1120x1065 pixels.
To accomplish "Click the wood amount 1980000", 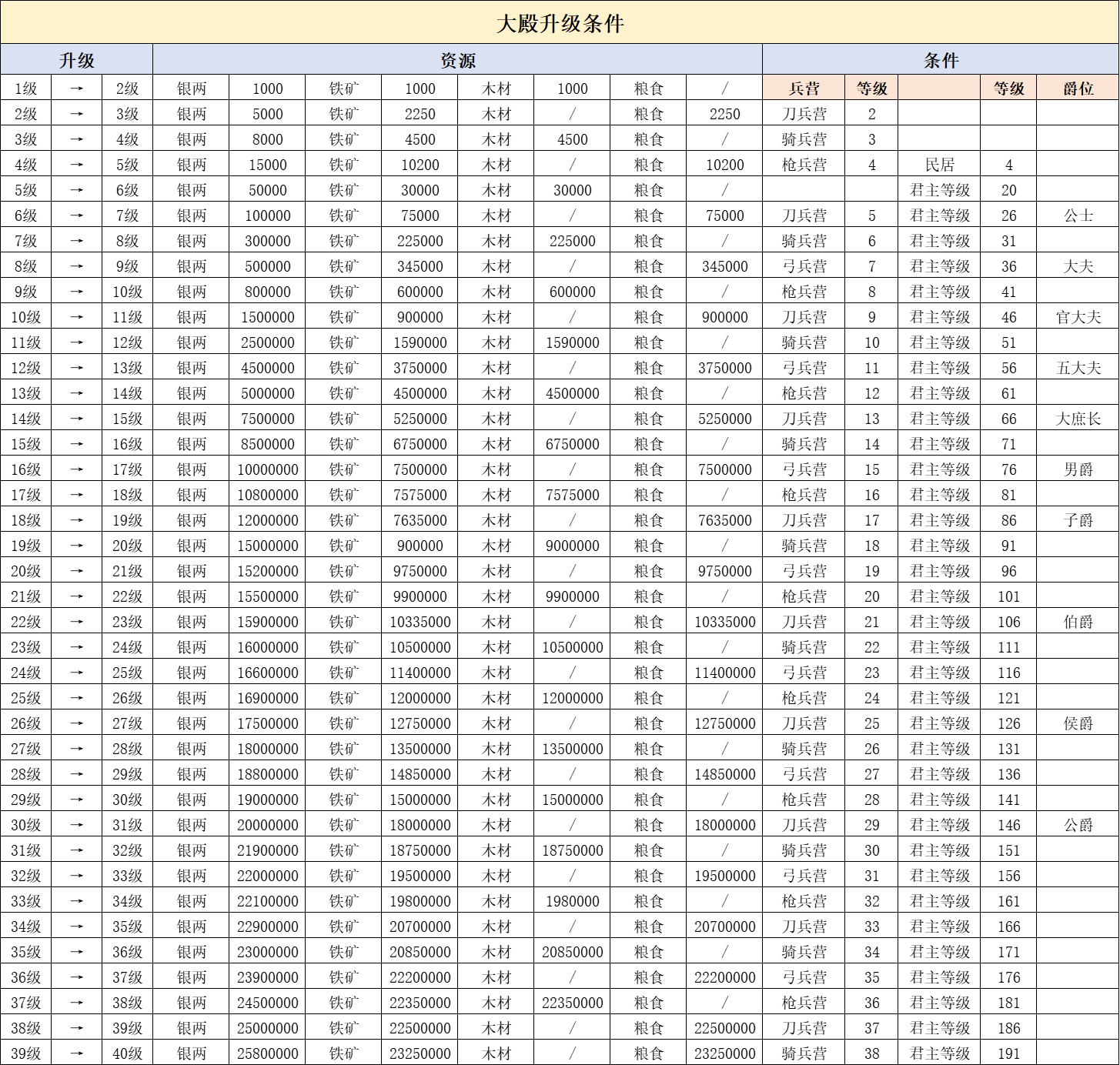I will point(572,901).
